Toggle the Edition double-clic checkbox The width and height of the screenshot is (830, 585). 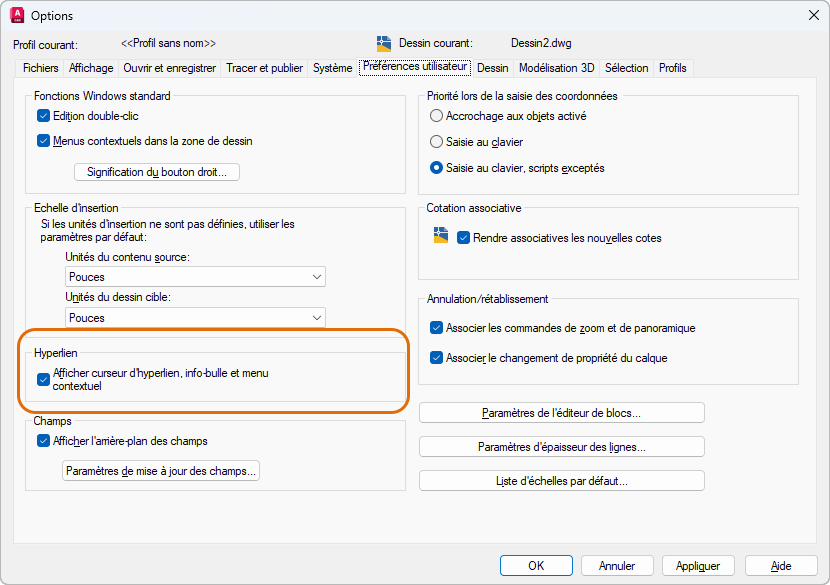pos(43,116)
